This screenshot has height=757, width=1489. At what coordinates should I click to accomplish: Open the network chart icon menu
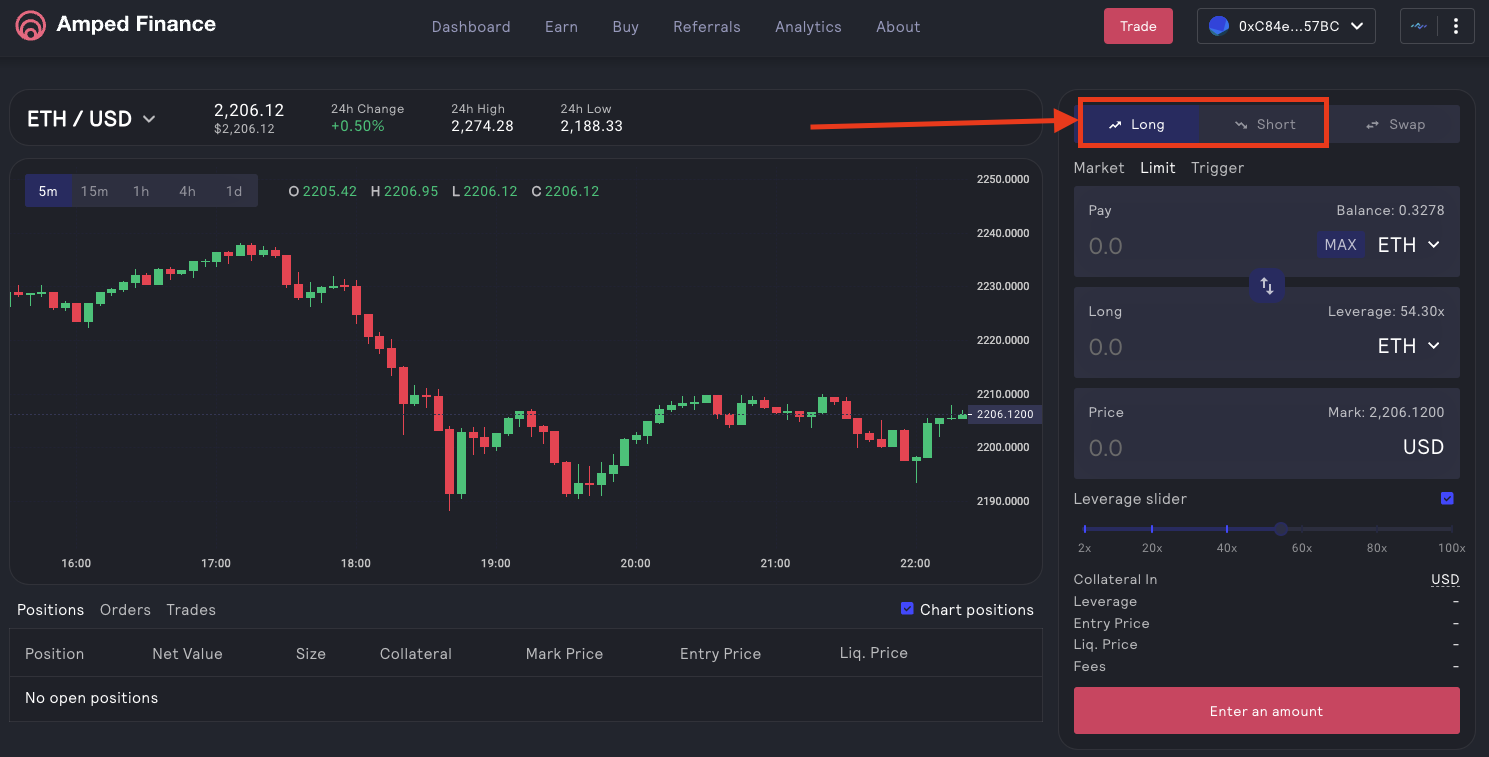click(1418, 27)
